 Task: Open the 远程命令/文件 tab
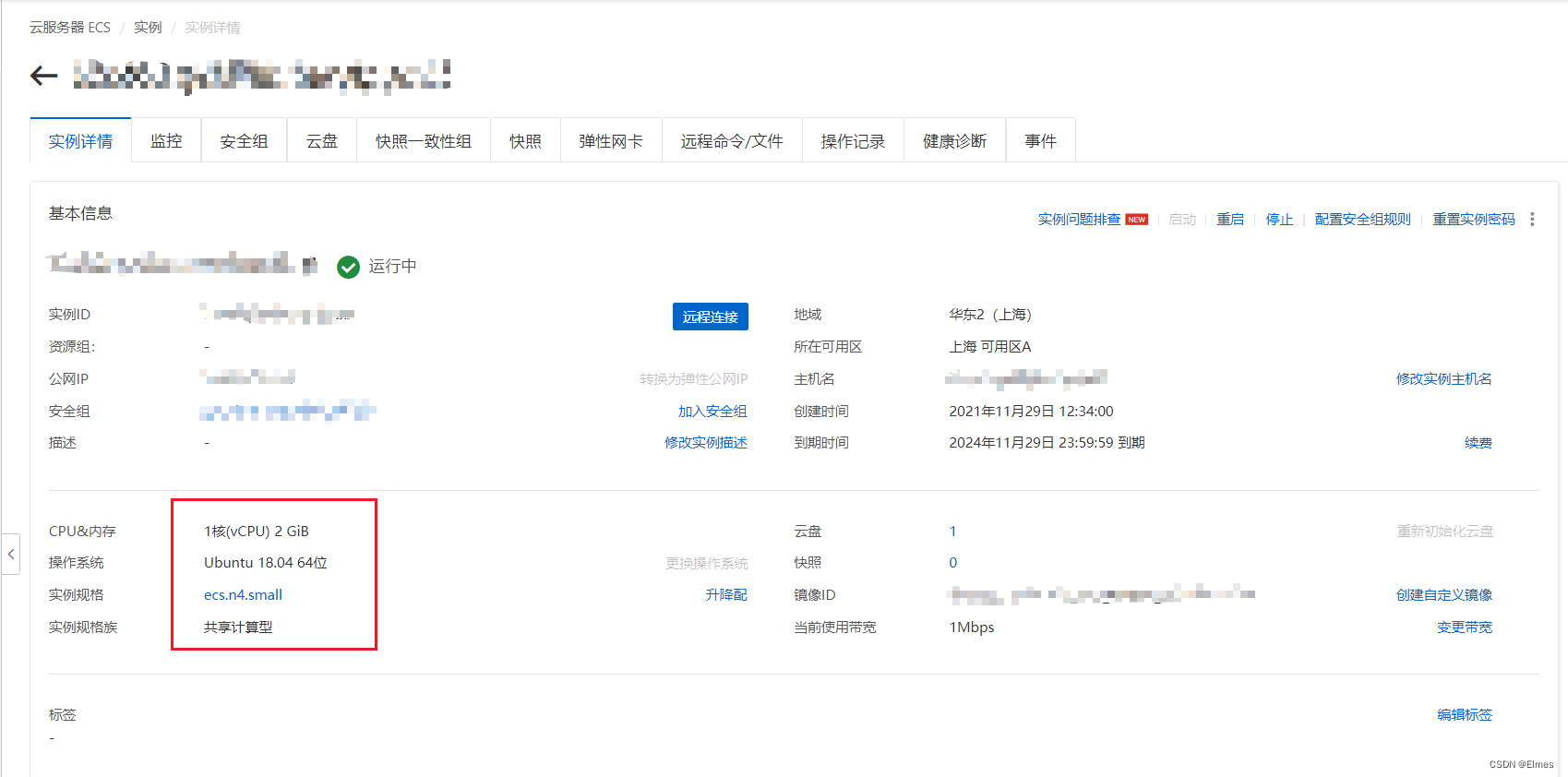pyautogui.click(x=732, y=141)
